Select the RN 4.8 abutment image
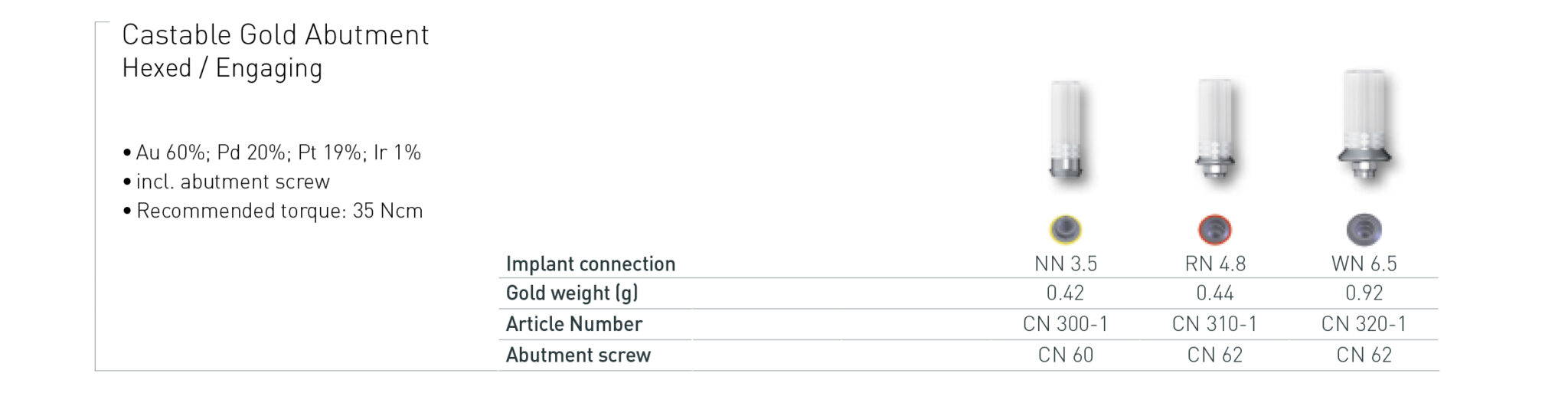The image size is (1568, 393). [1215, 132]
